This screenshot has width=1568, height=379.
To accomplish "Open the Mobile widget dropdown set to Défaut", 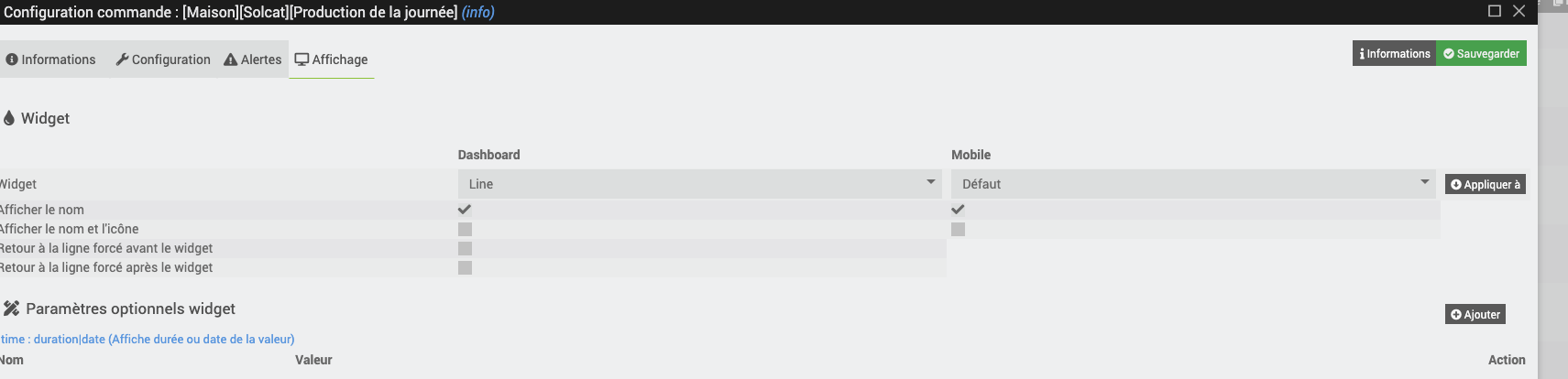I will click(x=1193, y=184).
